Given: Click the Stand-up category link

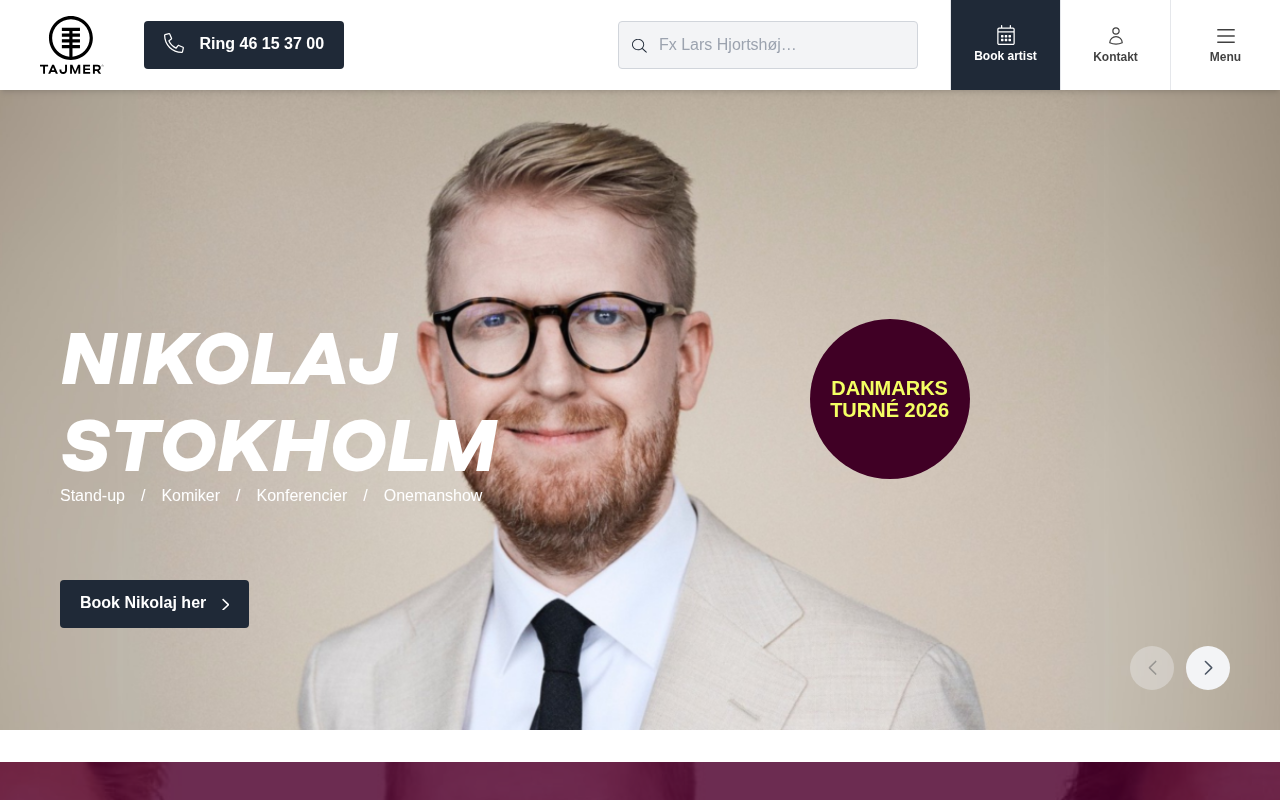Looking at the screenshot, I should (x=92, y=496).
